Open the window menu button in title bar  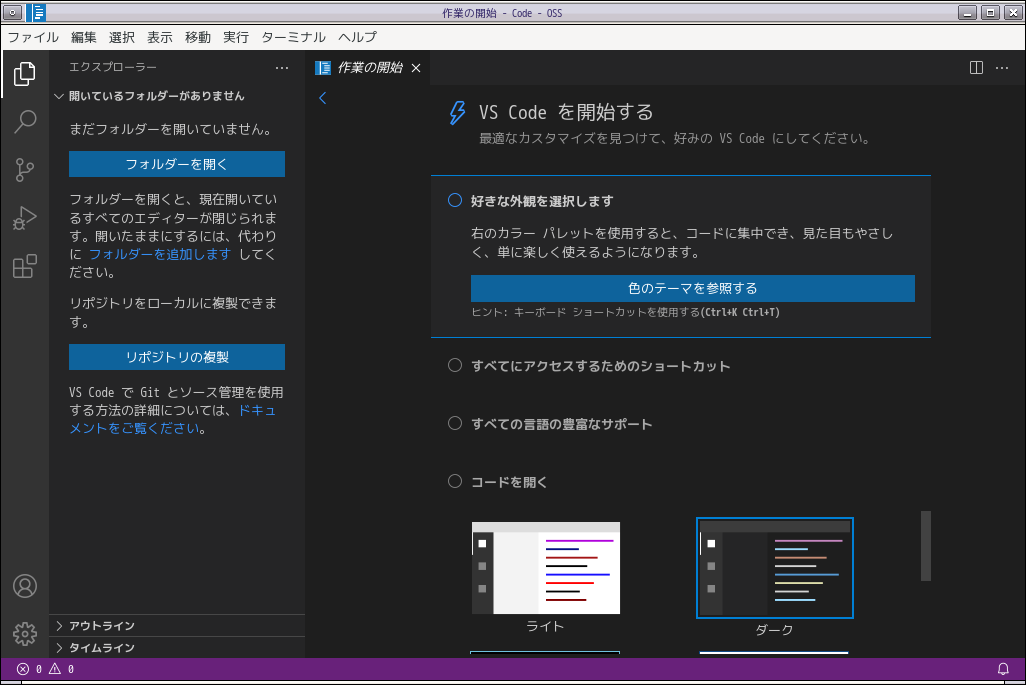point(12,12)
